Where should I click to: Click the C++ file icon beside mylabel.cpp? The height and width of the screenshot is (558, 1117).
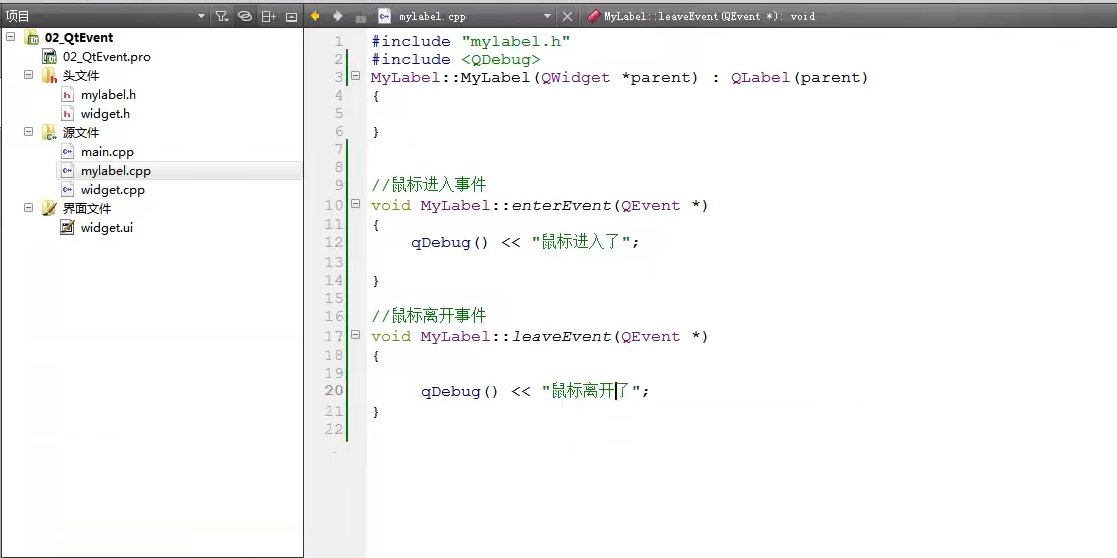pos(385,16)
